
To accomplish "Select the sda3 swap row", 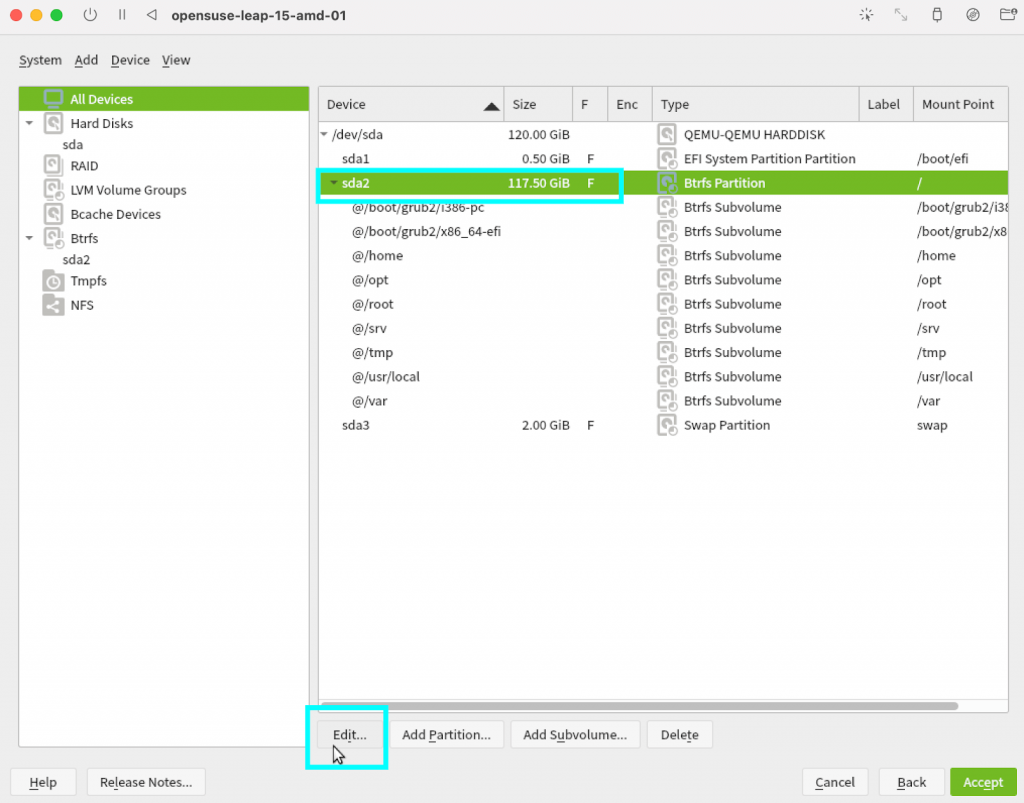I will [664, 425].
